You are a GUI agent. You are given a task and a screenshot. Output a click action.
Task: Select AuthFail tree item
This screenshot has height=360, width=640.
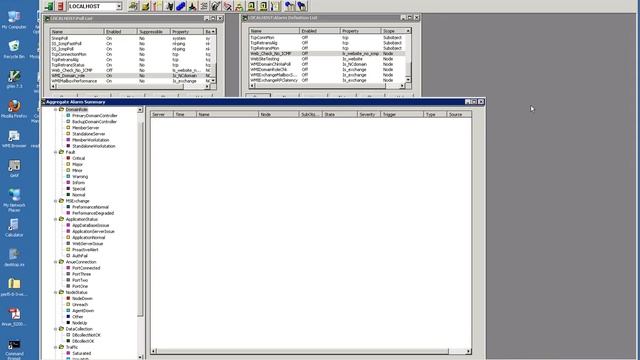click(80, 256)
